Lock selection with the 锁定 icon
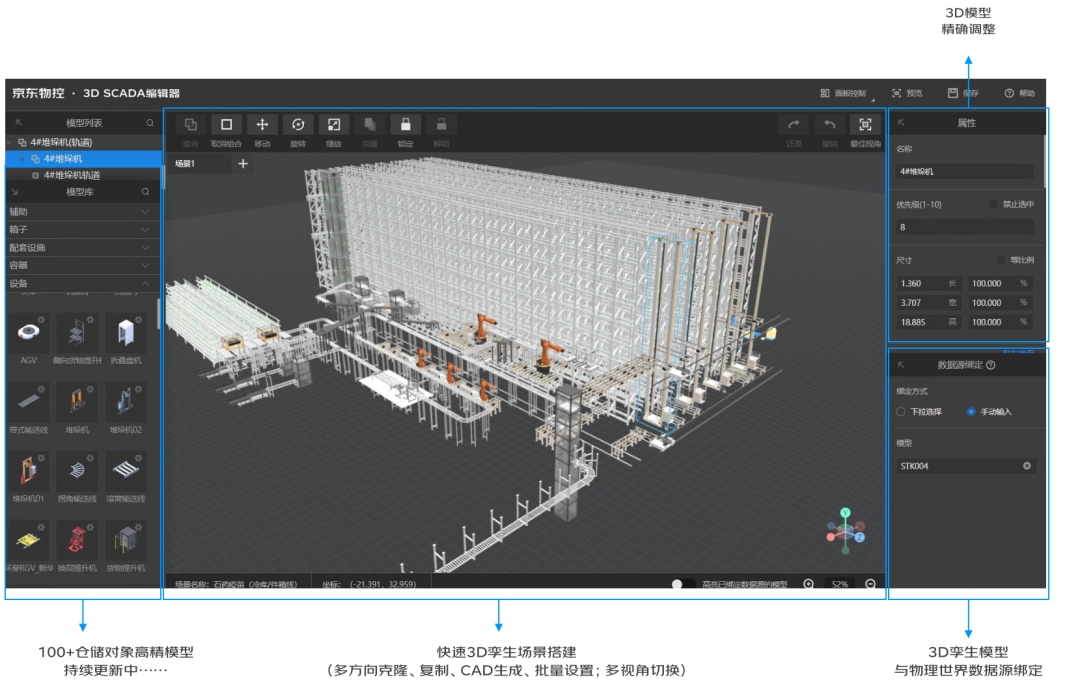 406,125
